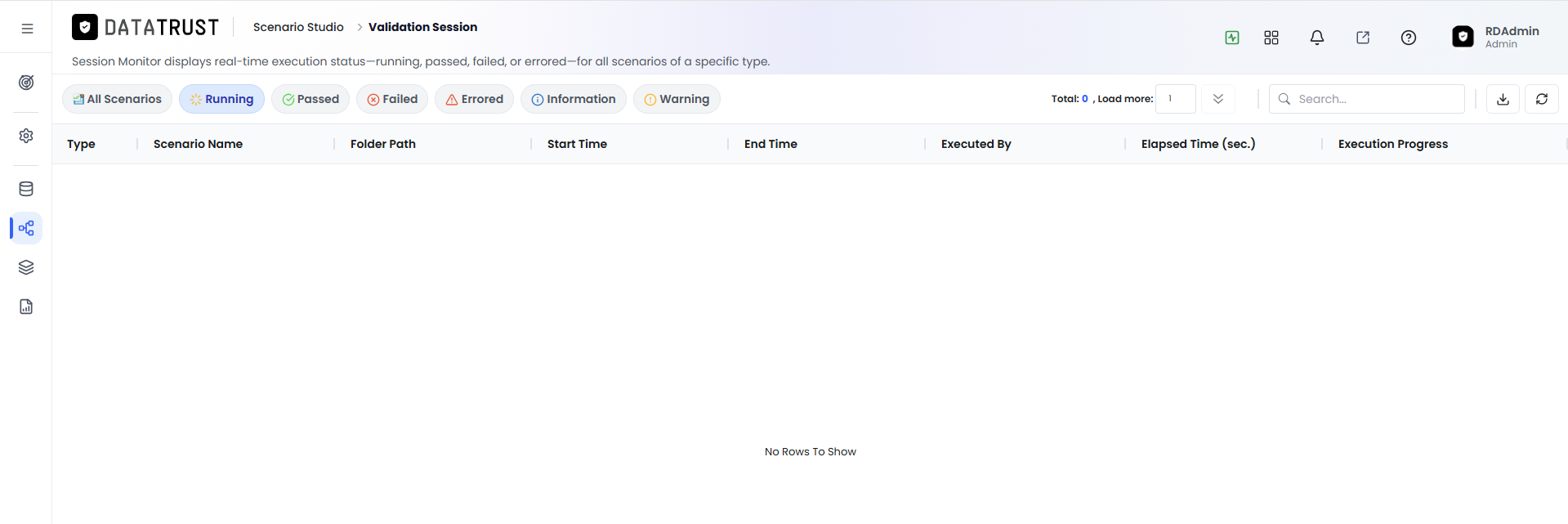Click the green activity monitor icon
Viewport: 1568px width, 524px height.
(1232, 38)
